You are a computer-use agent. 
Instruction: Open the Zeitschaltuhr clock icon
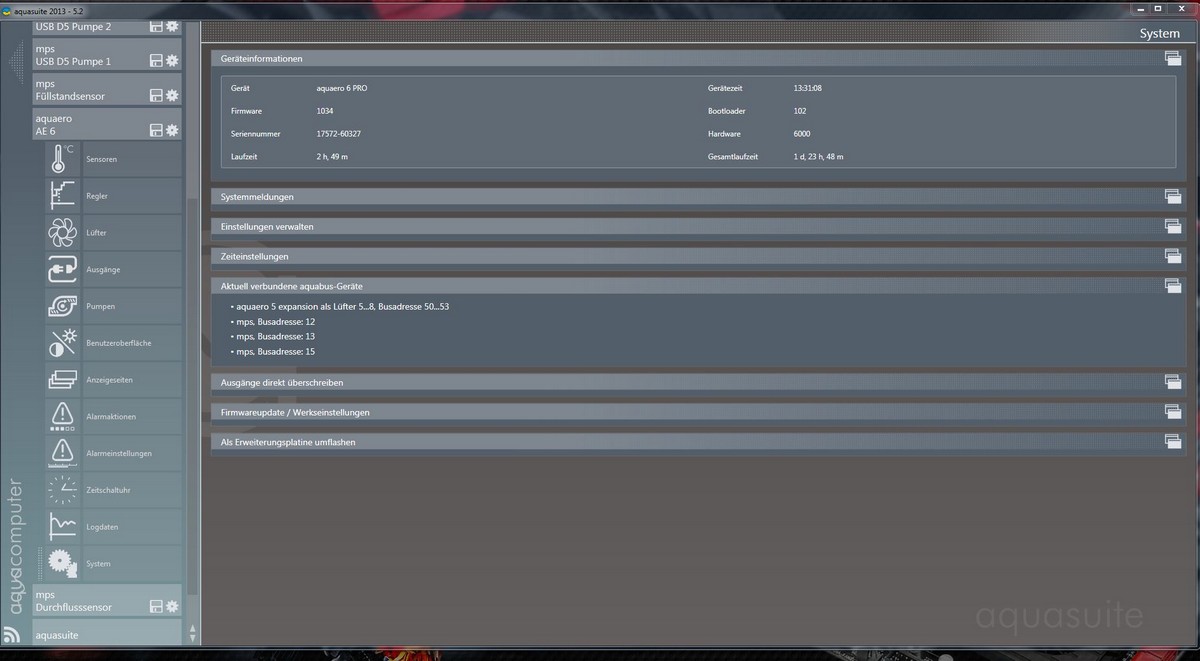click(x=62, y=490)
